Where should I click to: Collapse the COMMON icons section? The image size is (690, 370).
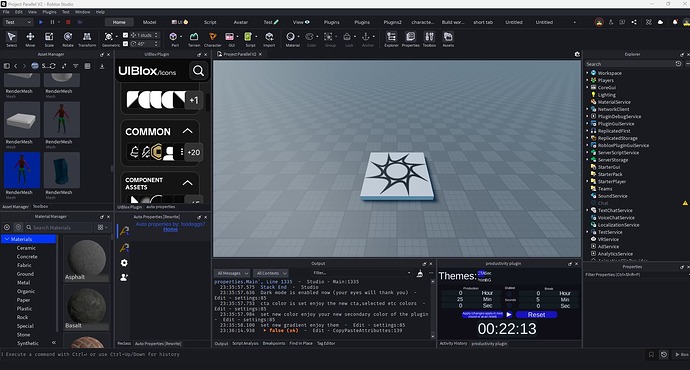187,131
